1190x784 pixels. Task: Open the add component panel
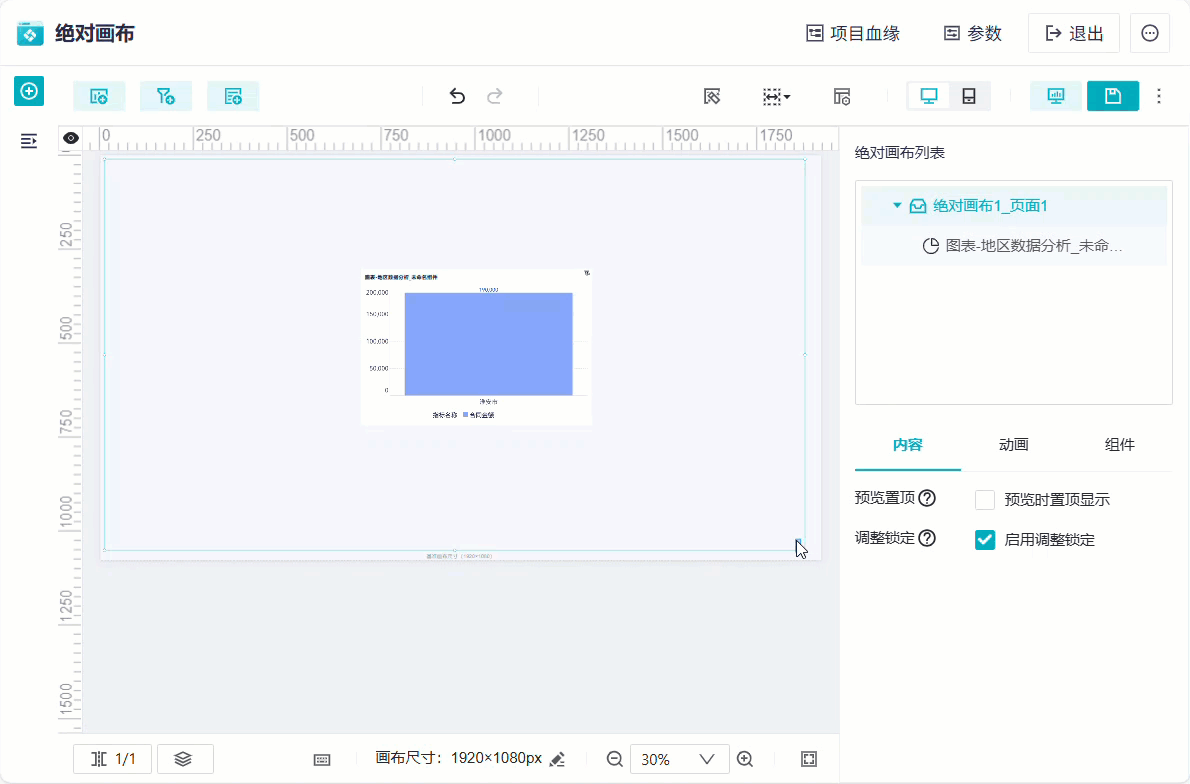(x=29, y=91)
